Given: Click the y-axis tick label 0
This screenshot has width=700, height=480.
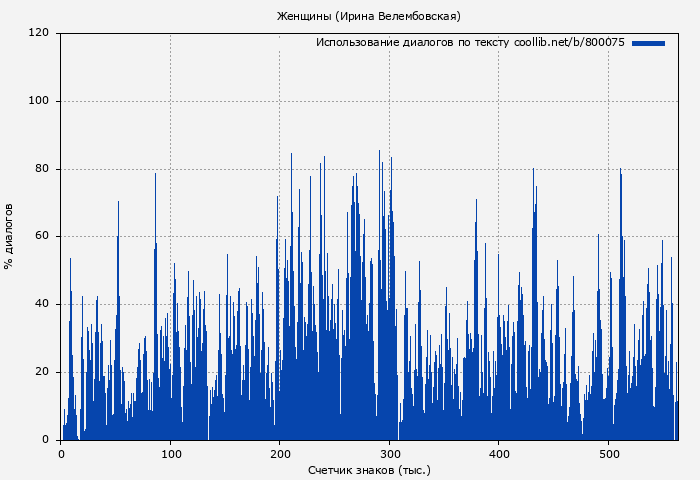Looking at the screenshot, I should click(46, 440).
